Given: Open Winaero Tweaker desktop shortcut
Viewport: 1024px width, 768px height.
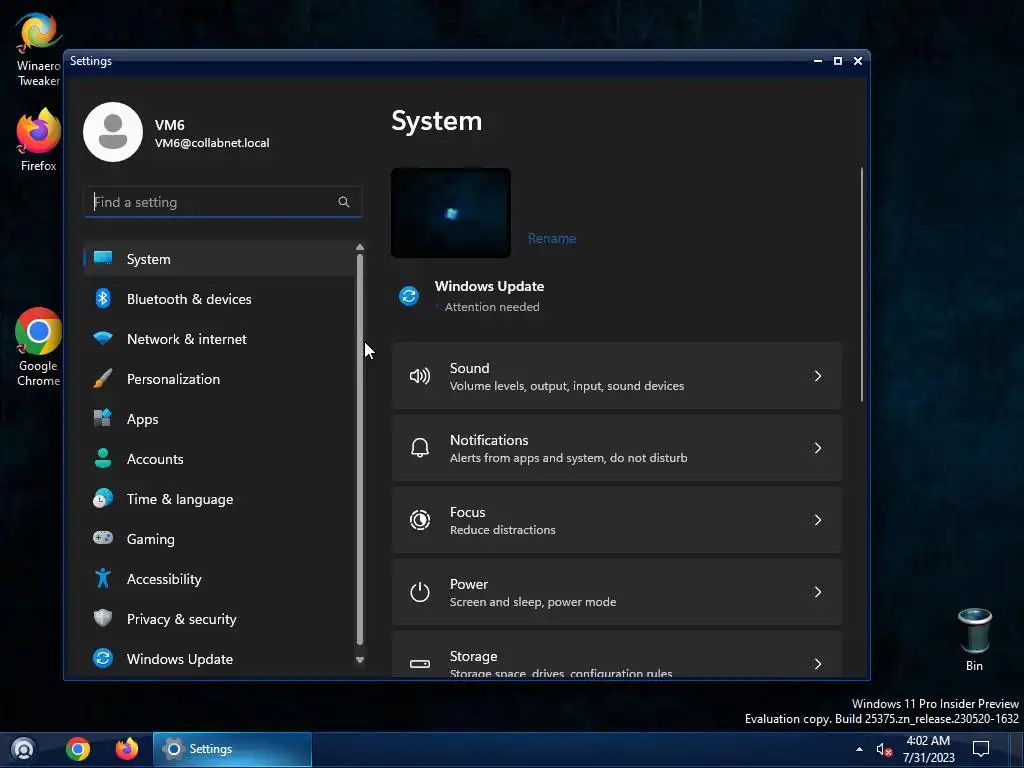Looking at the screenshot, I should click(x=39, y=50).
